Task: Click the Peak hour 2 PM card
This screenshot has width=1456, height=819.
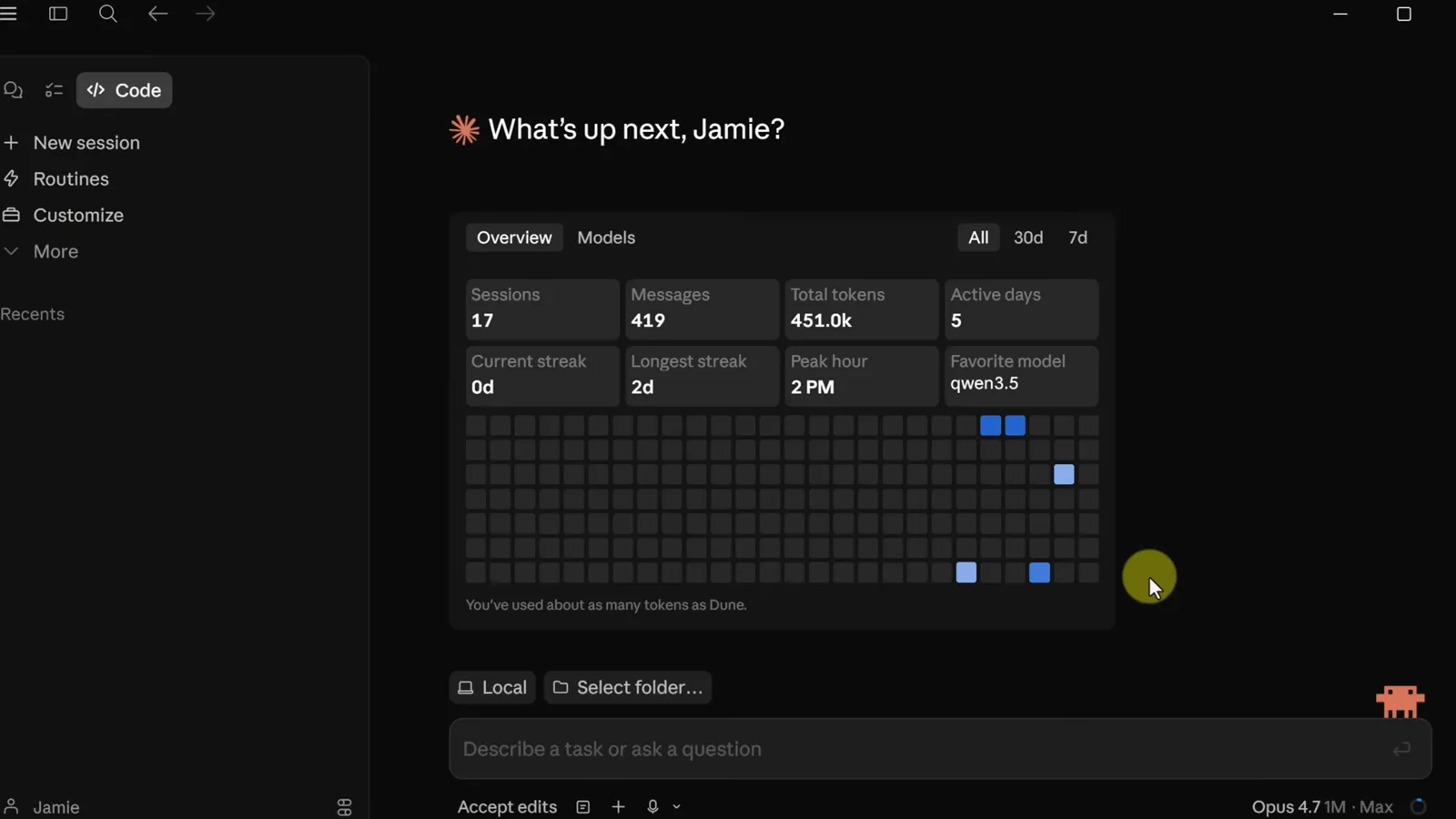Action: [x=862, y=375]
